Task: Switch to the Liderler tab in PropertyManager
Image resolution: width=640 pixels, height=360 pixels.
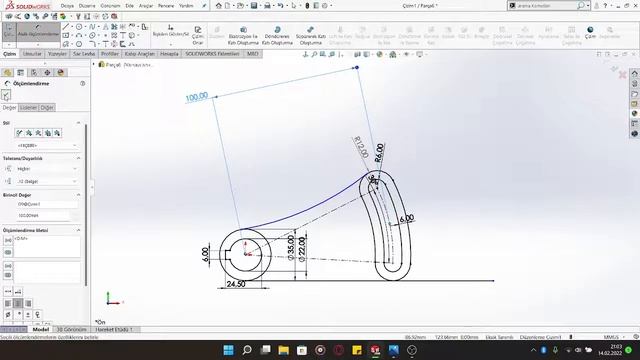Action: point(29,108)
